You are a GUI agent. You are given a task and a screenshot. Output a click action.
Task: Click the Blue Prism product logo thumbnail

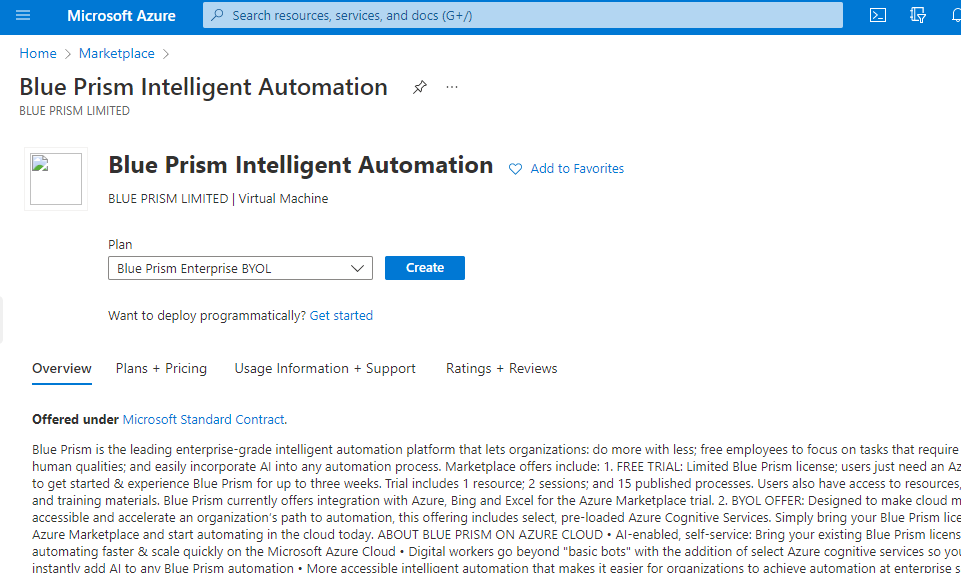56,179
